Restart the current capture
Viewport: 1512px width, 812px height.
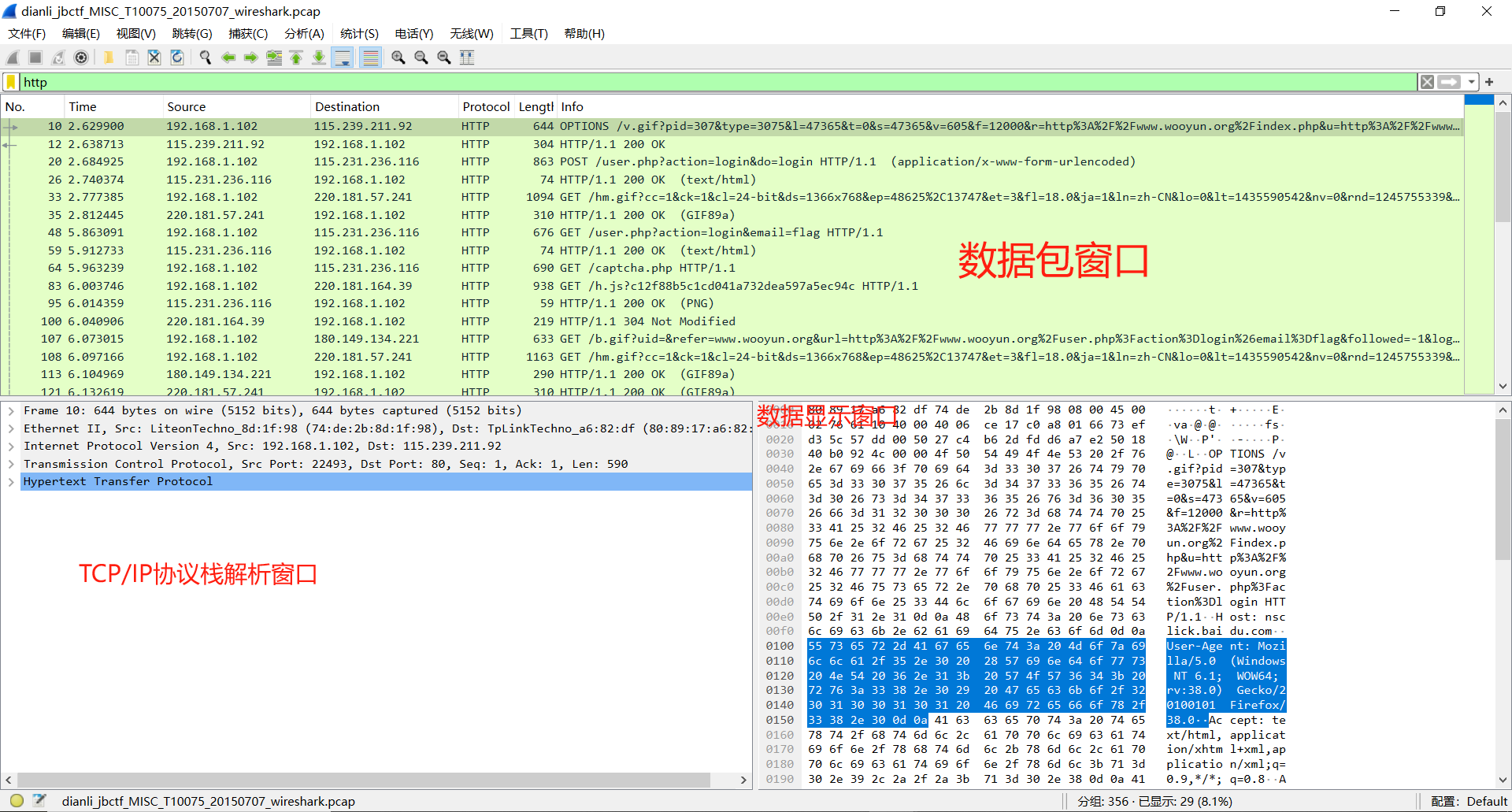click(x=58, y=57)
